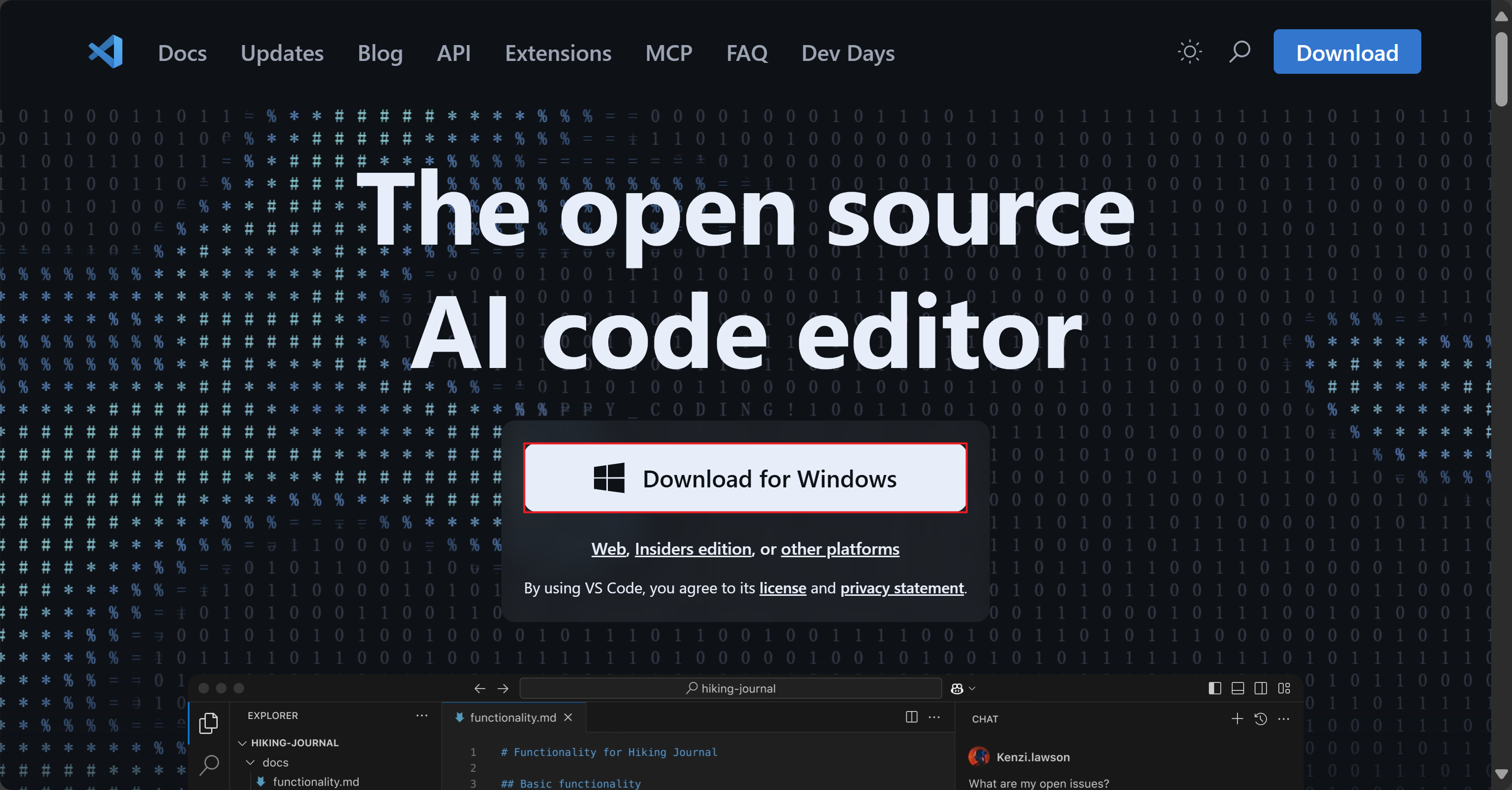This screenshot has width=1512, height=790.
Task: Toggle the secondary sidebar layout icon
Action: pos(1260,688)
